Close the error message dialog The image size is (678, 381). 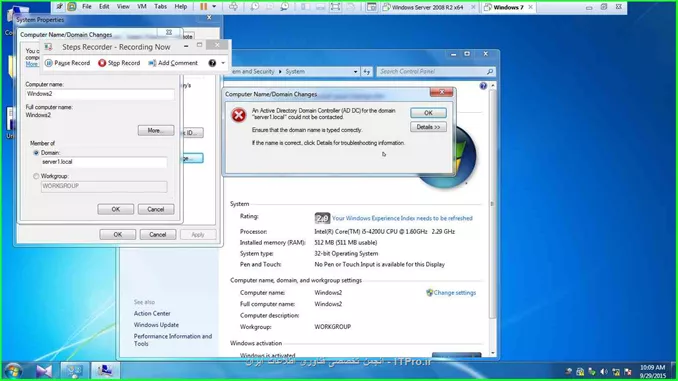(x=441, y=92)
